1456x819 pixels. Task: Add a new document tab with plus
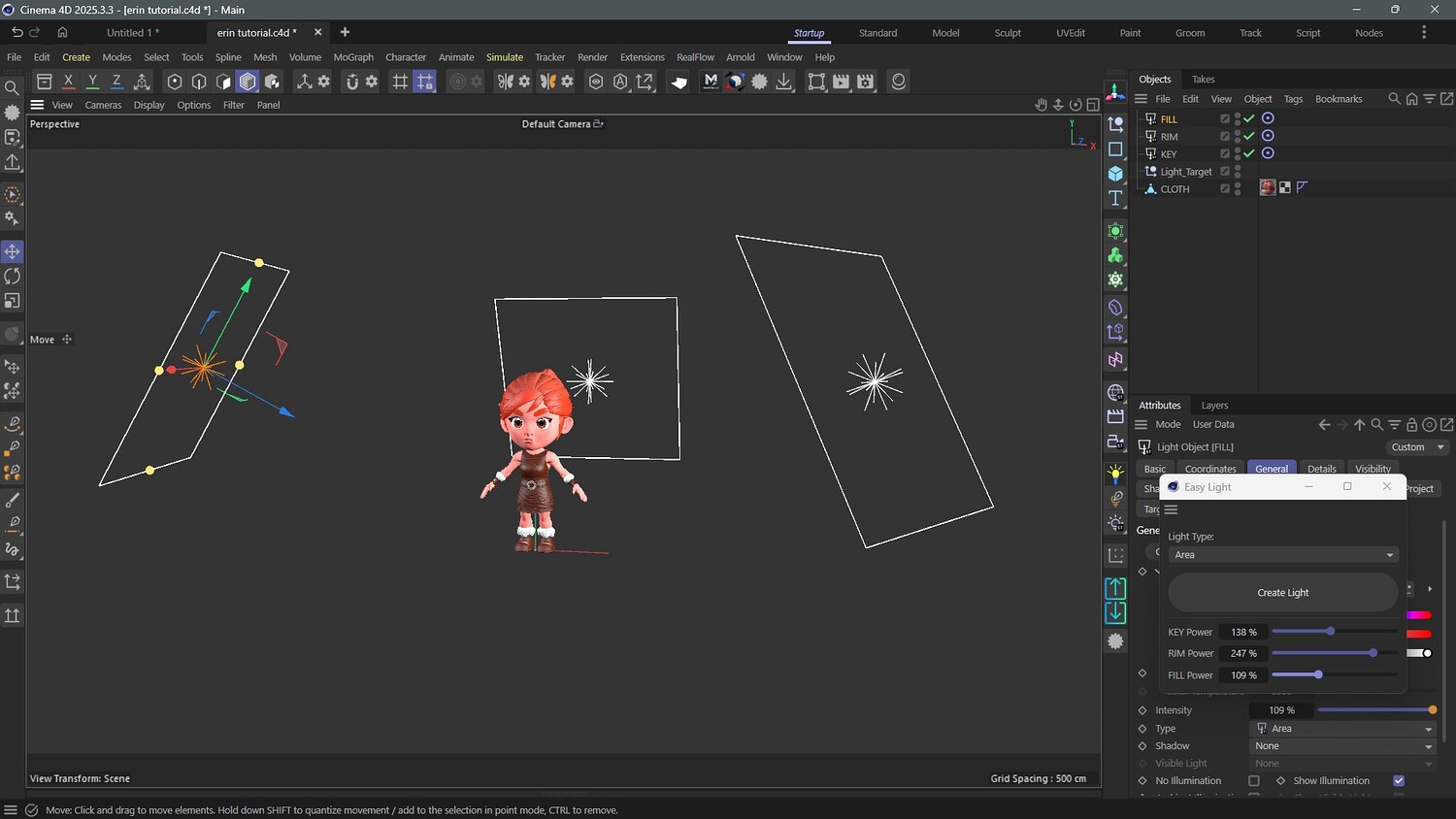pyautogui.click(x=345, y=32)
